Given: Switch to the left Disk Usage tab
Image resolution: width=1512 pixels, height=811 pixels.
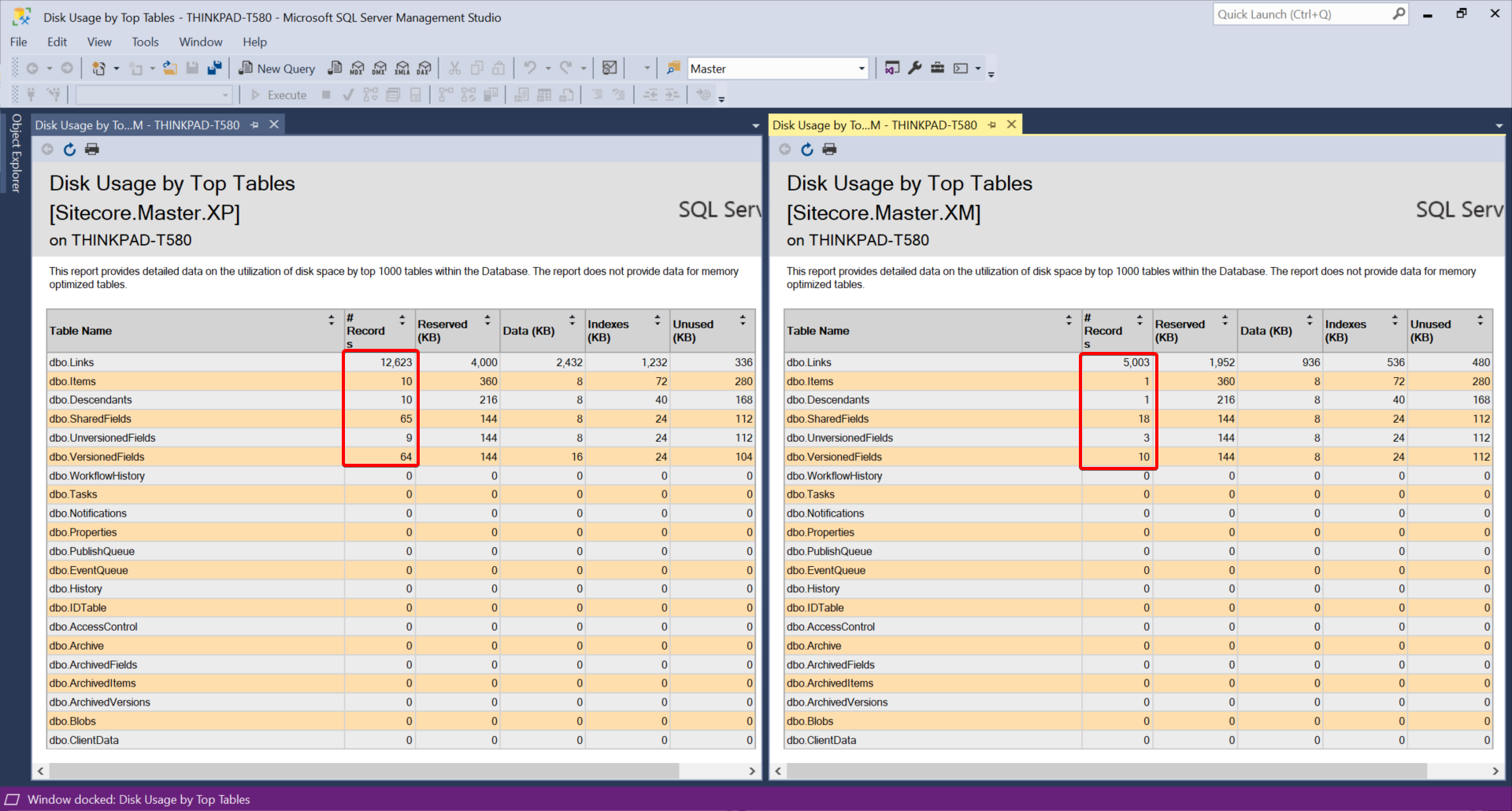Looking at the screenshot, I should click(x=142, y=124).
